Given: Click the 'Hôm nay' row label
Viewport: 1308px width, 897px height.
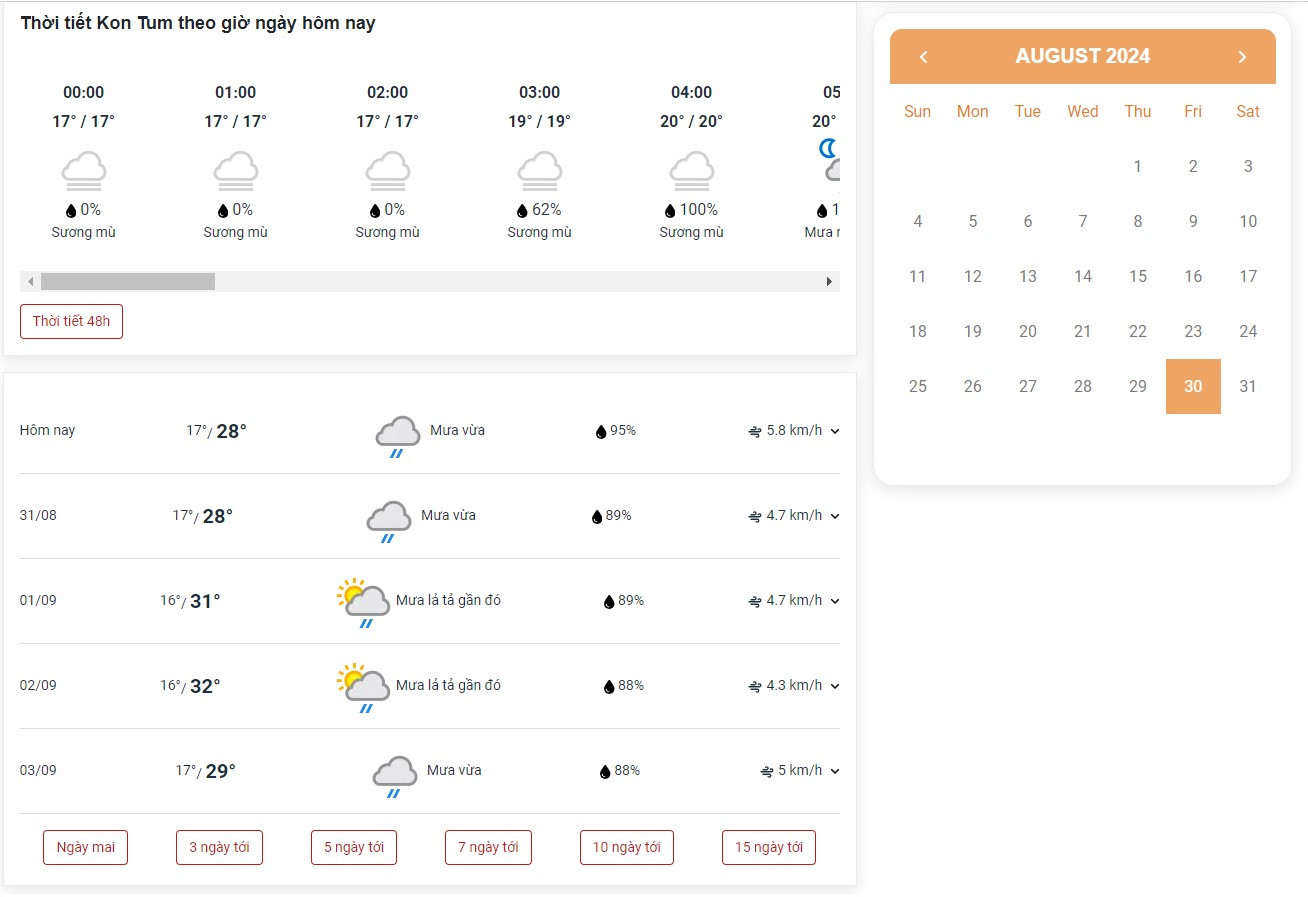Looking at the screenshot, I should click(48, 431).
